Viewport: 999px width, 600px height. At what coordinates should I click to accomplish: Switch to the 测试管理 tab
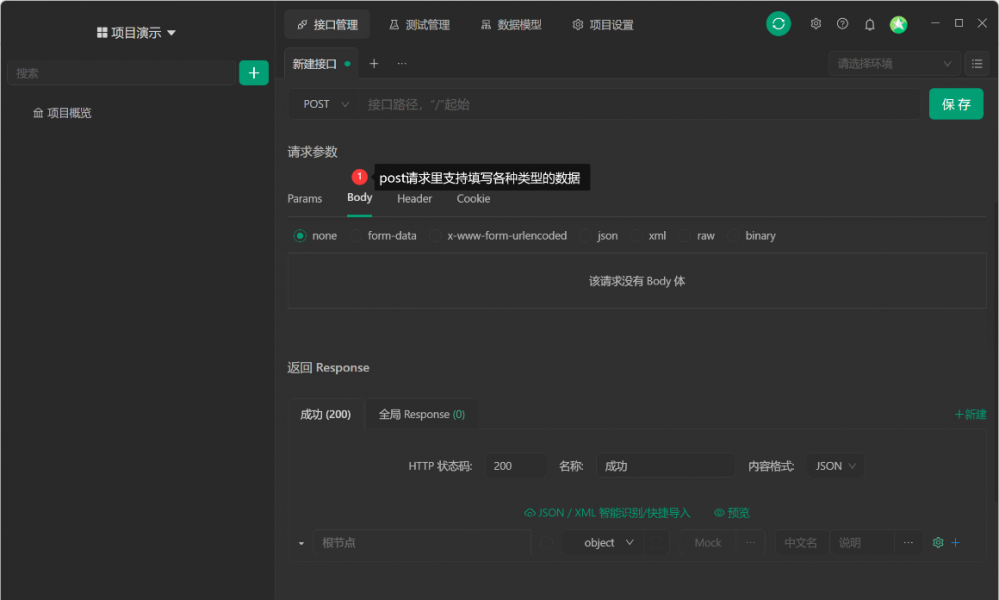pyautogui.click(x=419, y=24)
